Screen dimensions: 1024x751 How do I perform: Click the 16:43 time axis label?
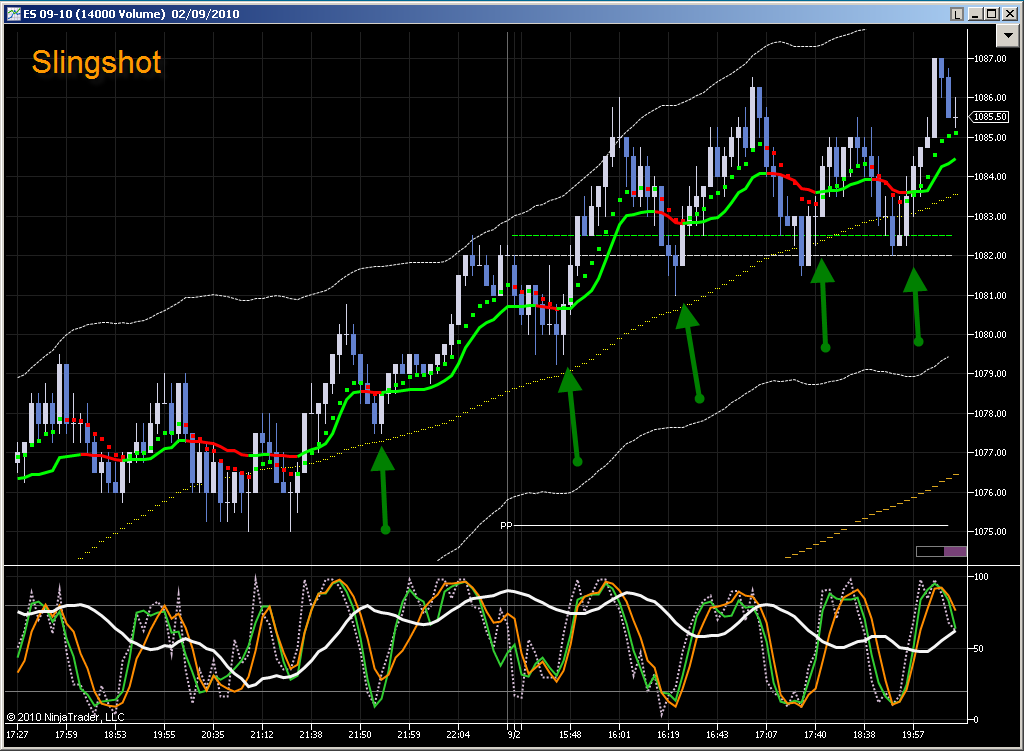coord(717,735)
